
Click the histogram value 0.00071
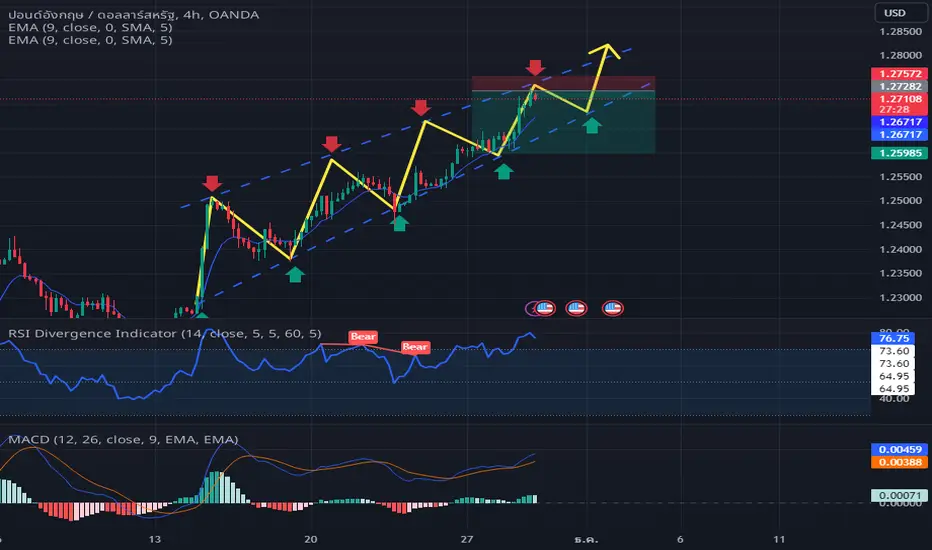click(899, 495)
